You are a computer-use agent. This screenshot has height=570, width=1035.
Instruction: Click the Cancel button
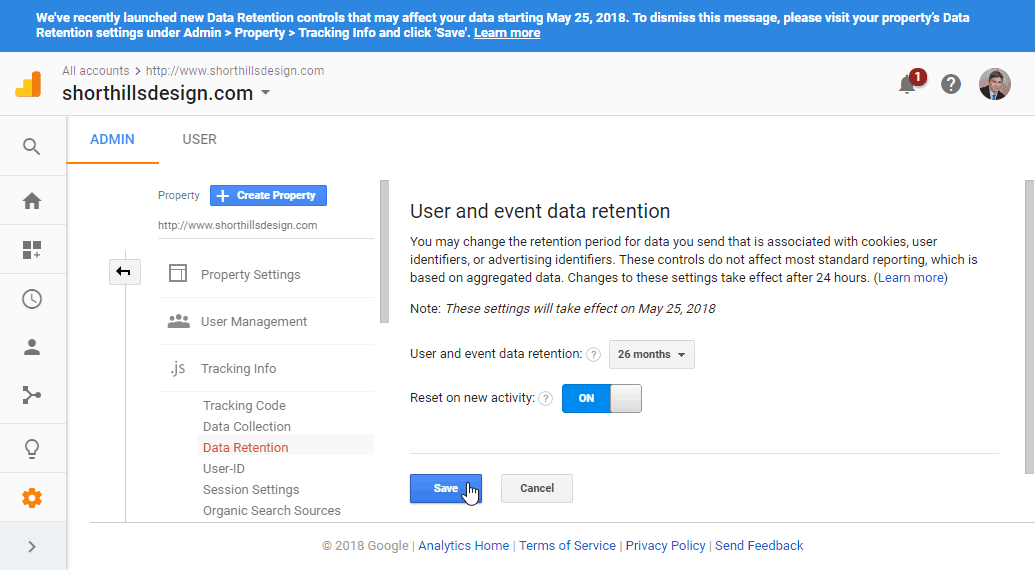tap(537, 488)
